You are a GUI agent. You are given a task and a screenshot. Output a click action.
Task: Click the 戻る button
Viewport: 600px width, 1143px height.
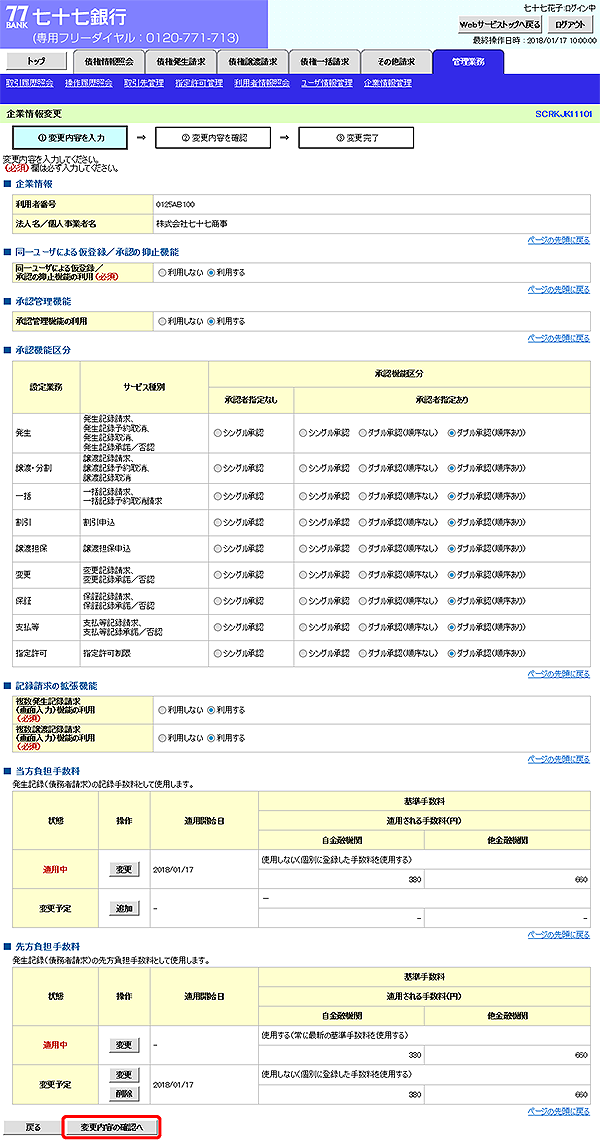click(33, 1126)
